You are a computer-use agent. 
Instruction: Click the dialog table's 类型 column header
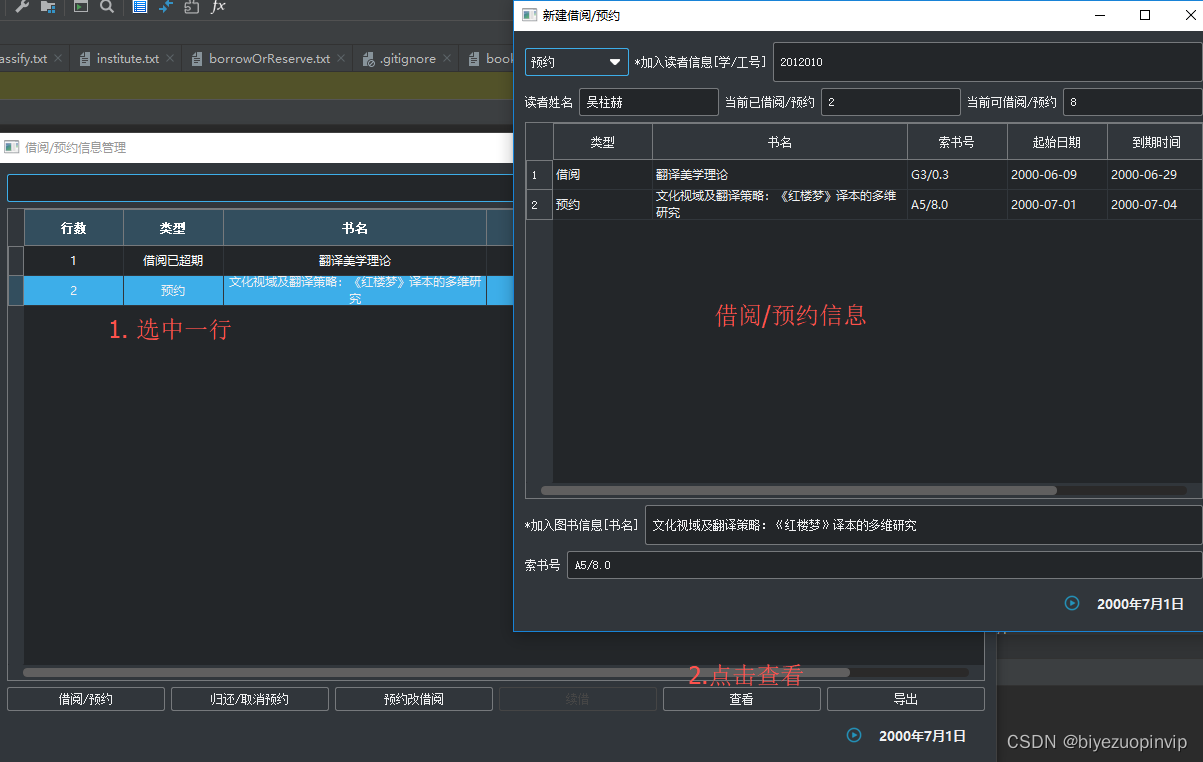(x=603, y=142)
